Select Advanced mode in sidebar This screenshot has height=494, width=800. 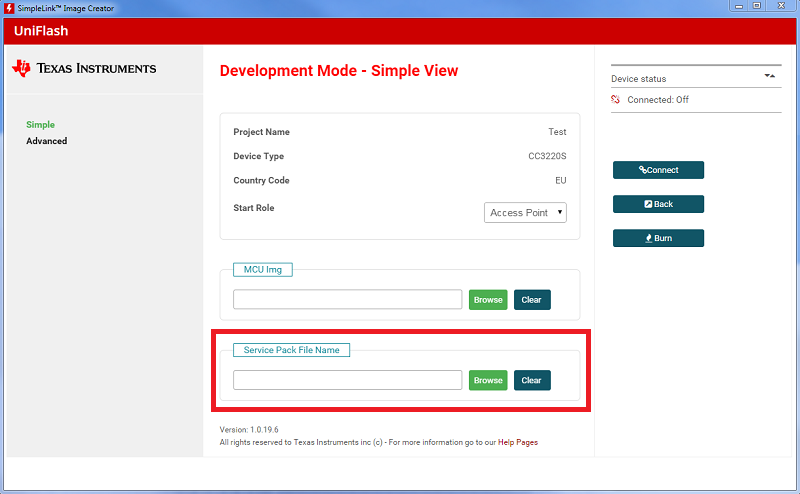47,141
